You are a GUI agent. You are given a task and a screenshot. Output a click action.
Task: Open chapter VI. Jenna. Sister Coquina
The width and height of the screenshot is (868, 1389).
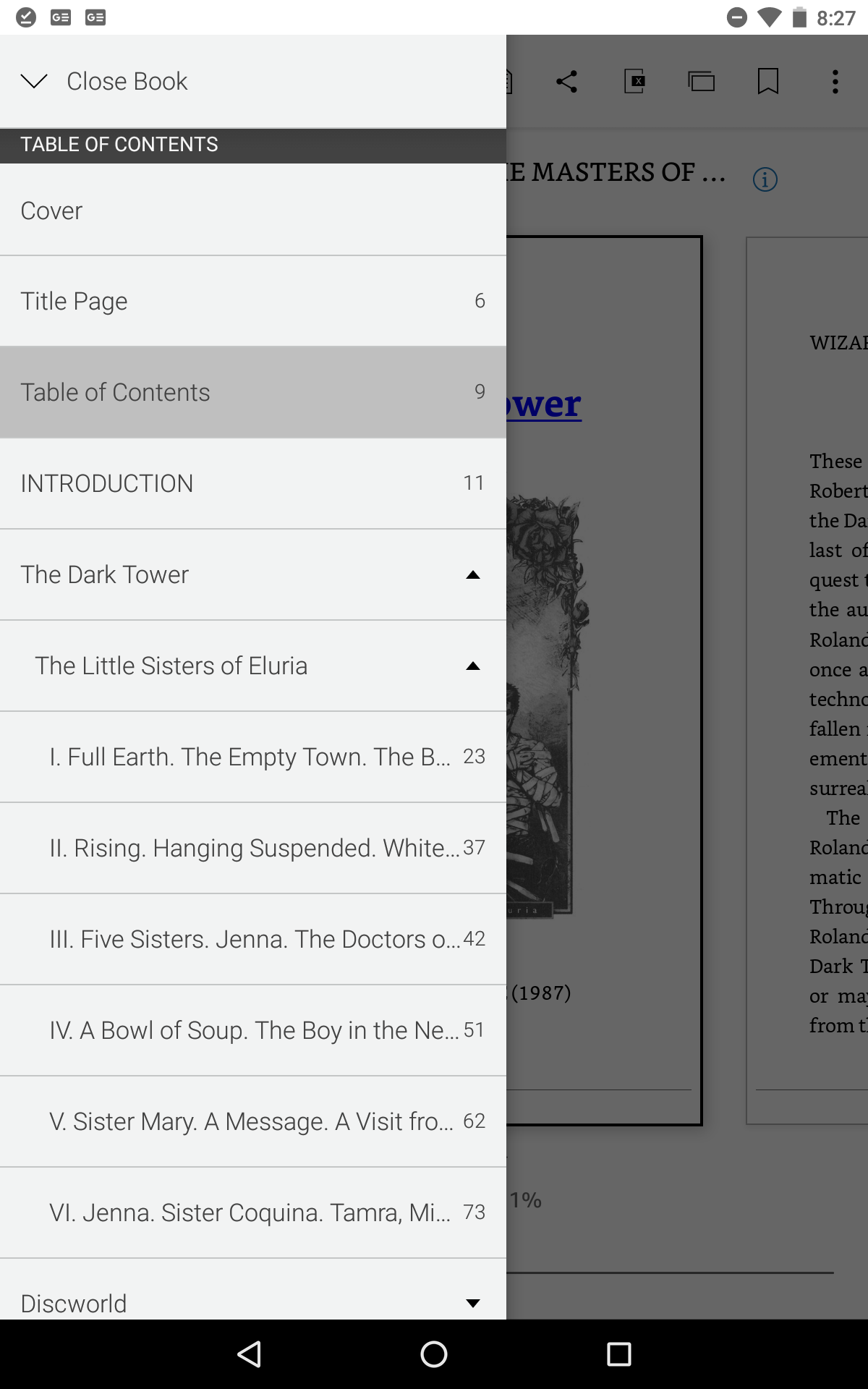tap(250, 1212)
